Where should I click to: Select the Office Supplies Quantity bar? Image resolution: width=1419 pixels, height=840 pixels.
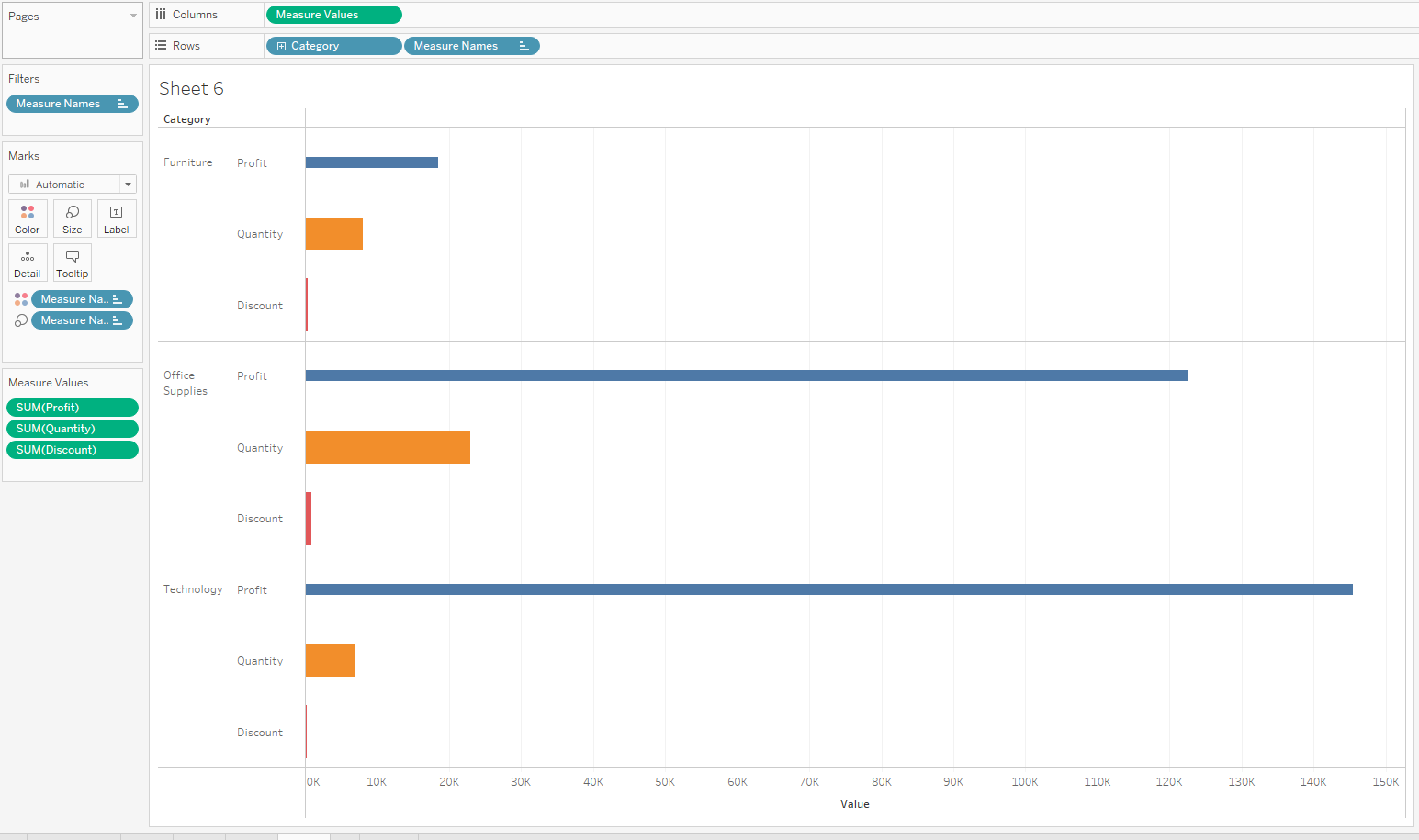(388, 448)
